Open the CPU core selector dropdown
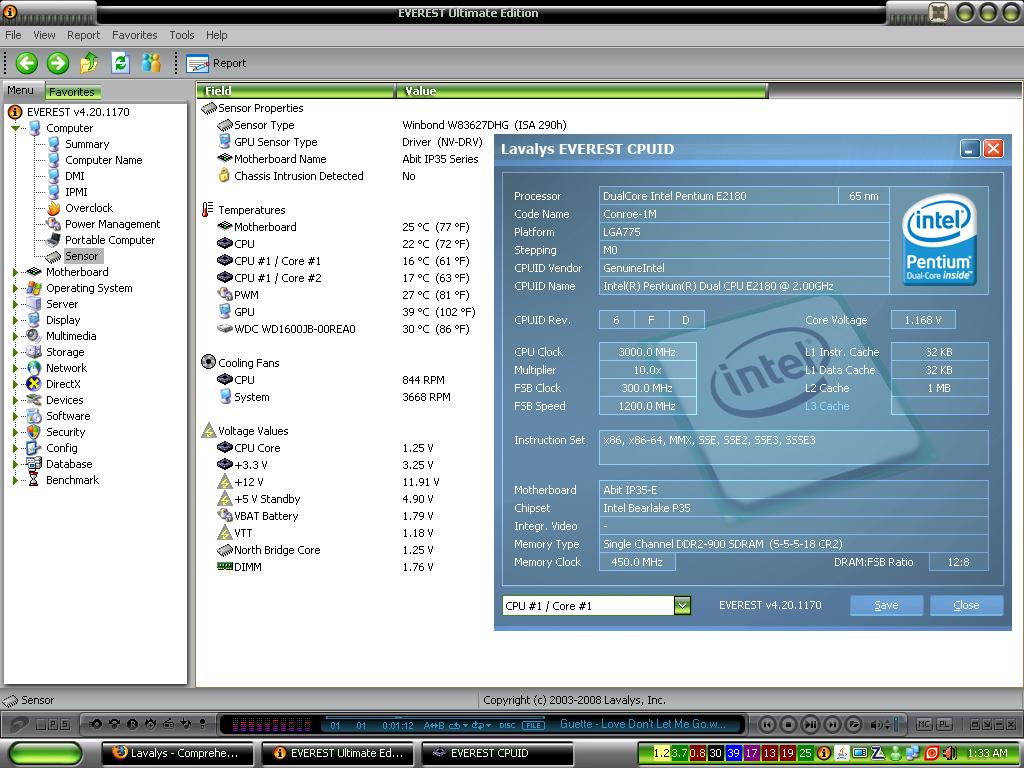Screen dimensions: 1024x768 (682, 606)
